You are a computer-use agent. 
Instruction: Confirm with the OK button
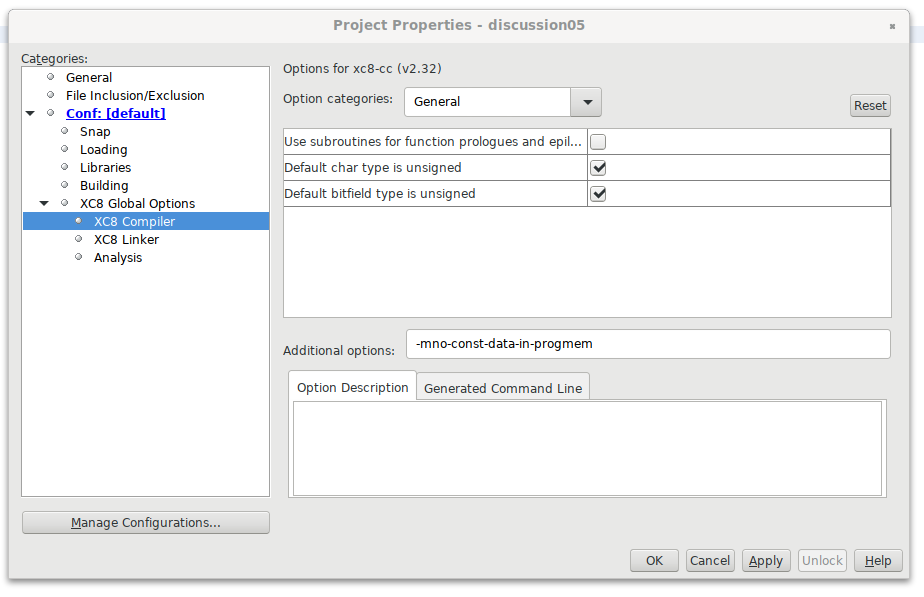point(654,560)
